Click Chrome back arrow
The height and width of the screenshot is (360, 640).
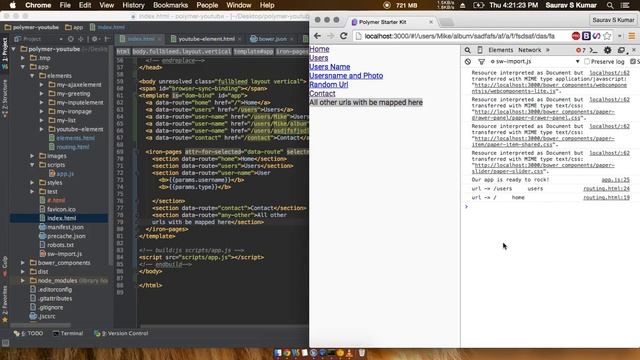point(317,36)
